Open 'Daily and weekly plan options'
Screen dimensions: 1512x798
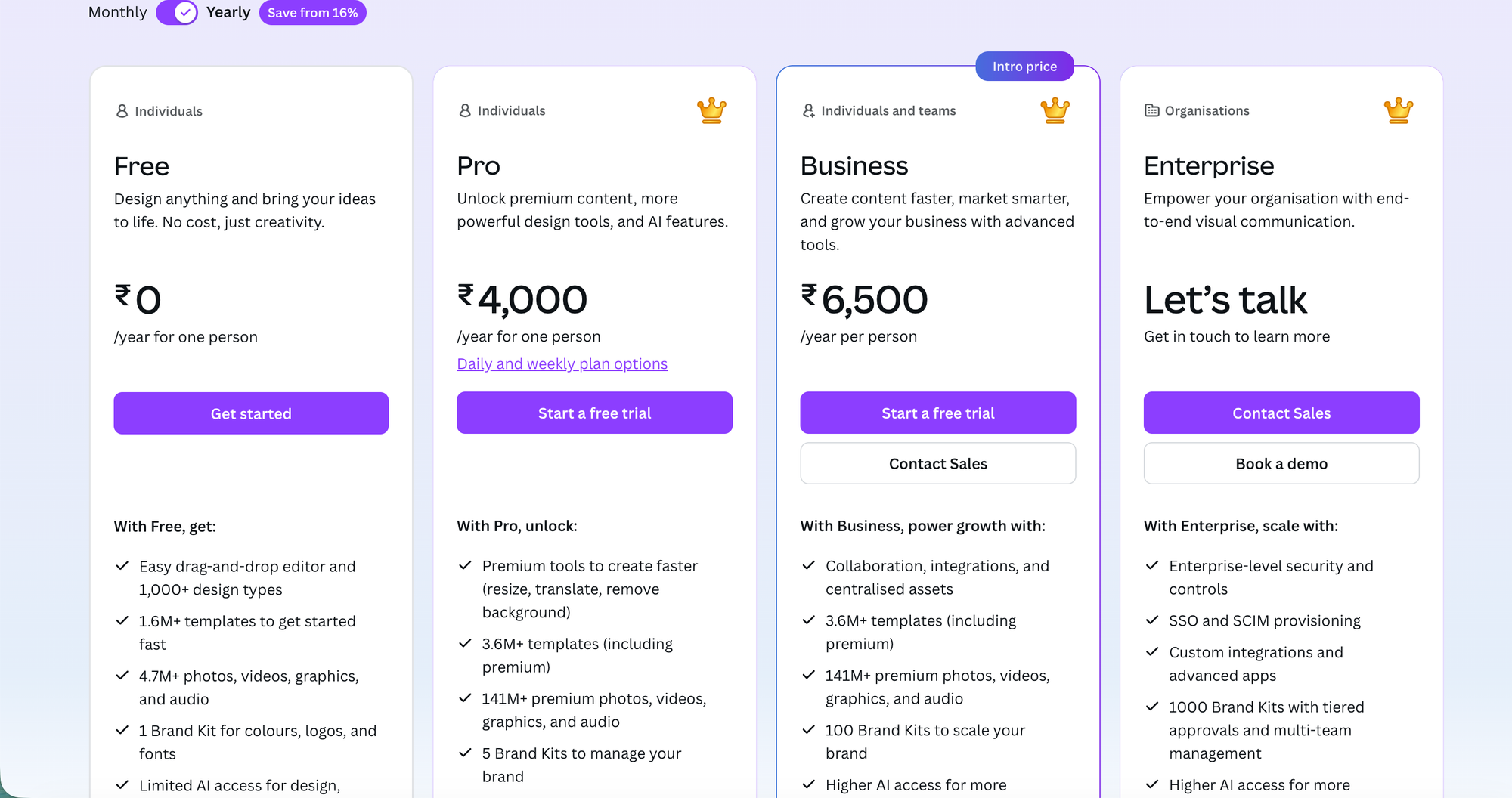562,363
